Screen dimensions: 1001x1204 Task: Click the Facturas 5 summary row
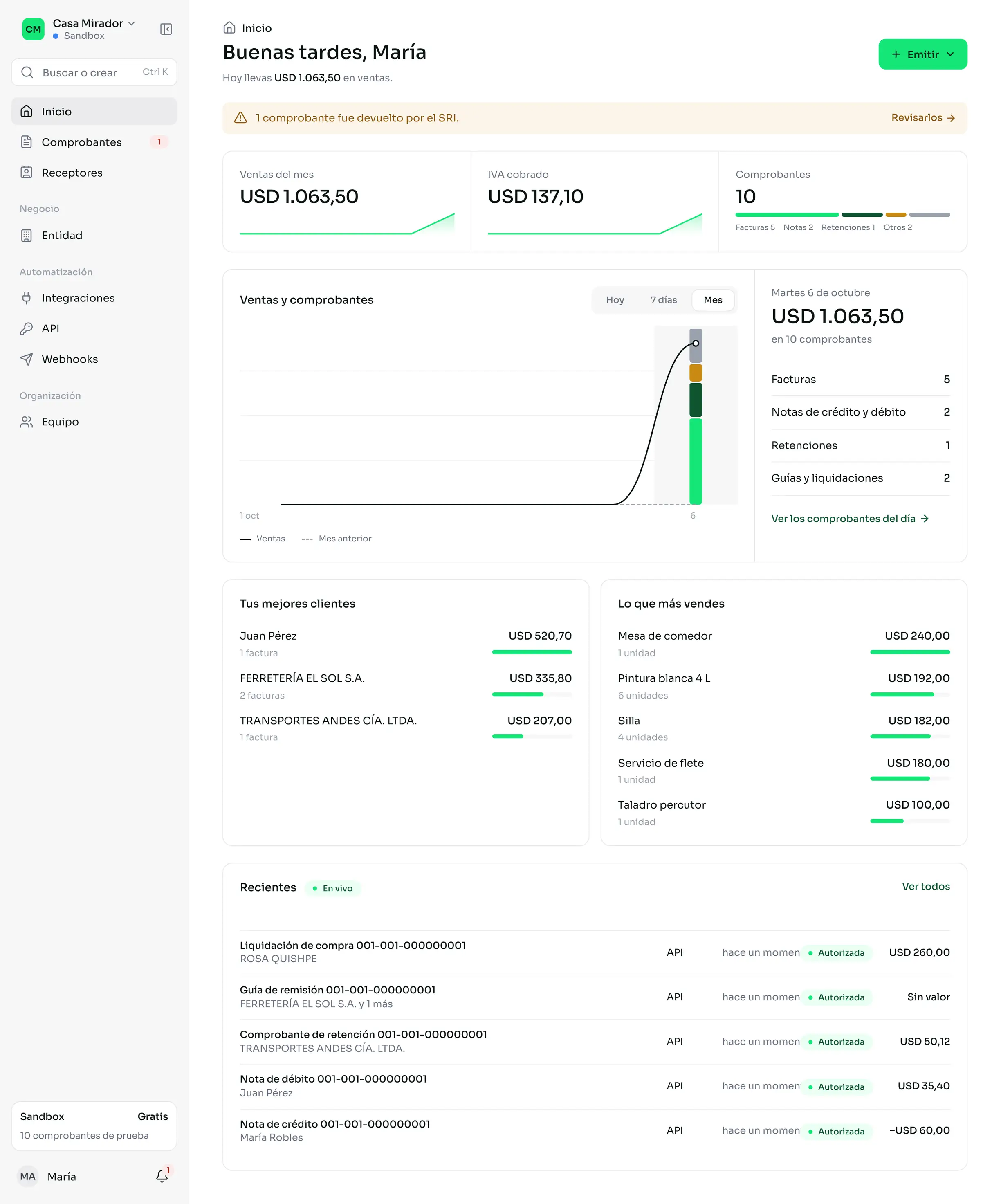pos(860,379)
